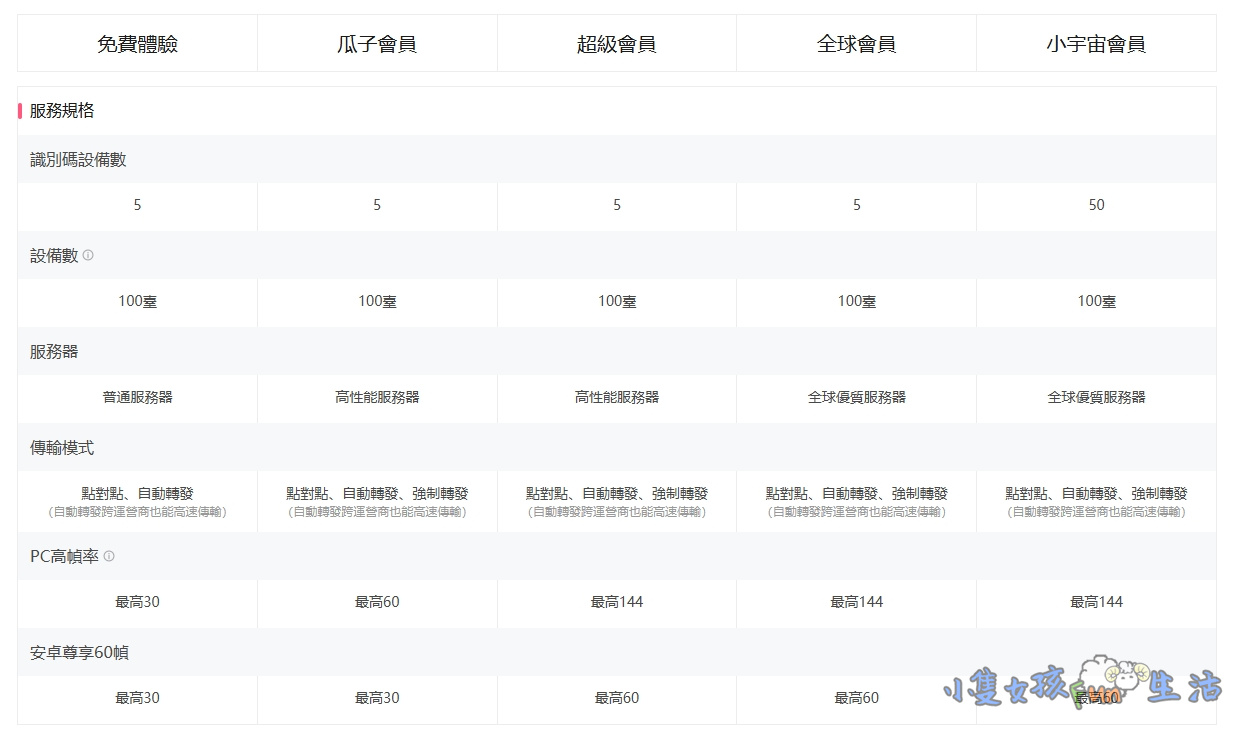This screenshot has width=1239, height=734.
Task: Click the 最高60 PC frame rate cell
Action: 377,602
